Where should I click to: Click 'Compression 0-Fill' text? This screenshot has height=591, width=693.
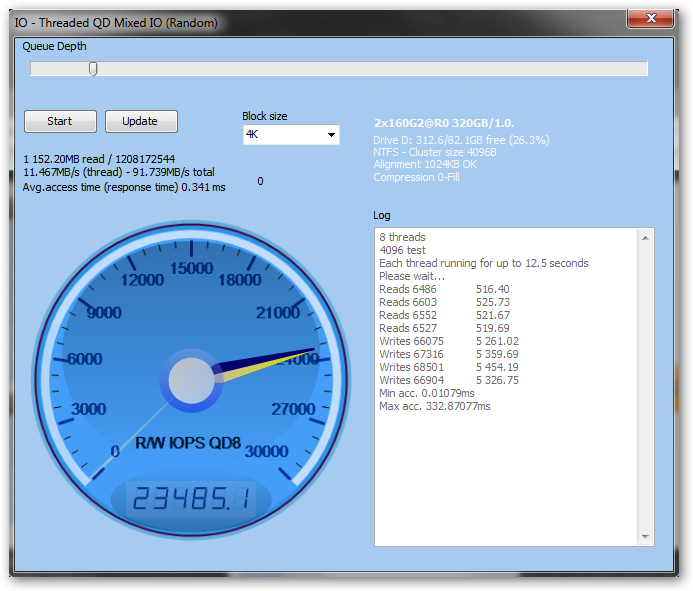(x=416, y=177)
